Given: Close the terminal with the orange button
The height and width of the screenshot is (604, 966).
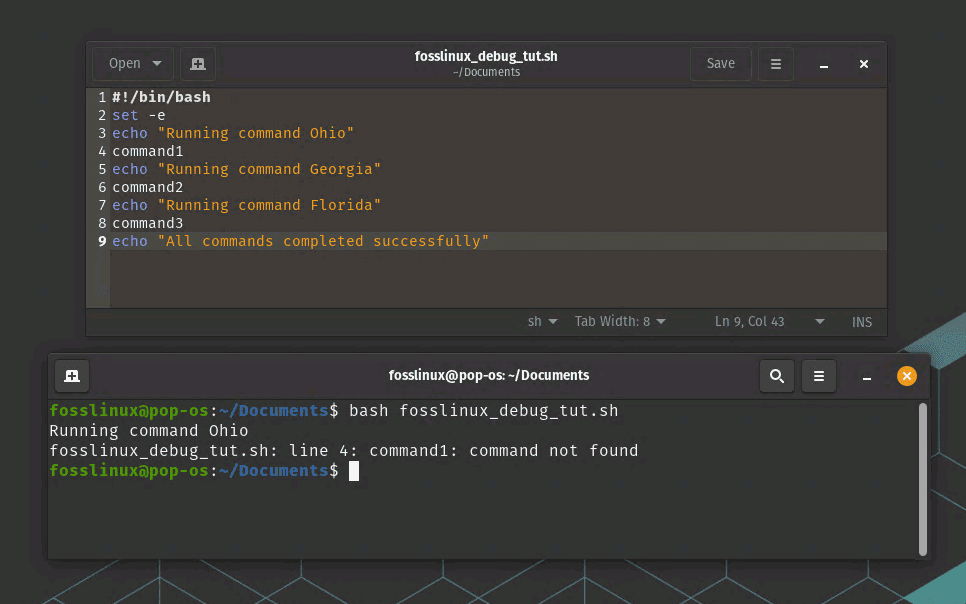Looking at the screenshot, I should coord(906,376).
